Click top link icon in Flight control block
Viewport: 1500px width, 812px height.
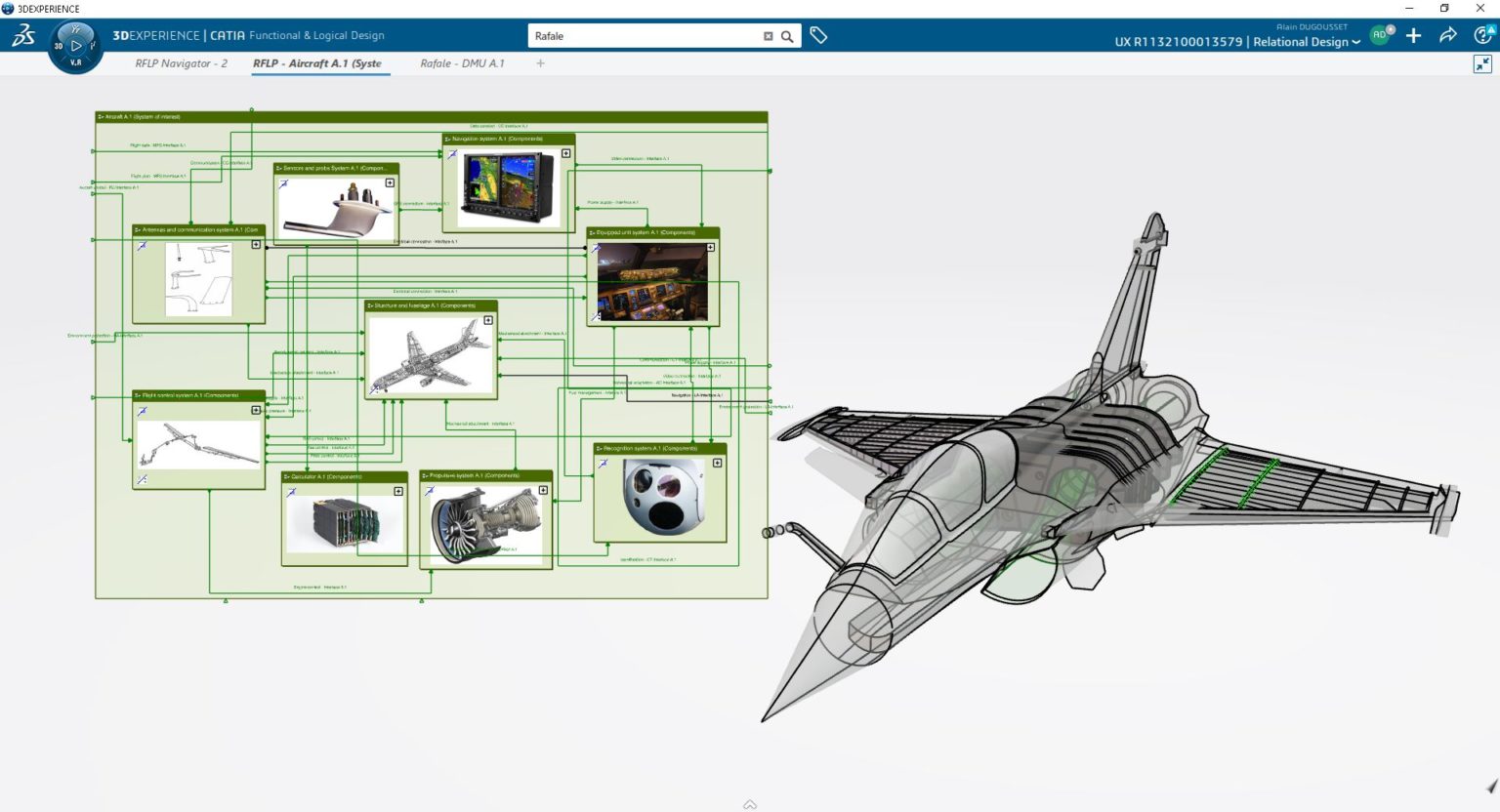[x=143, y=411]
